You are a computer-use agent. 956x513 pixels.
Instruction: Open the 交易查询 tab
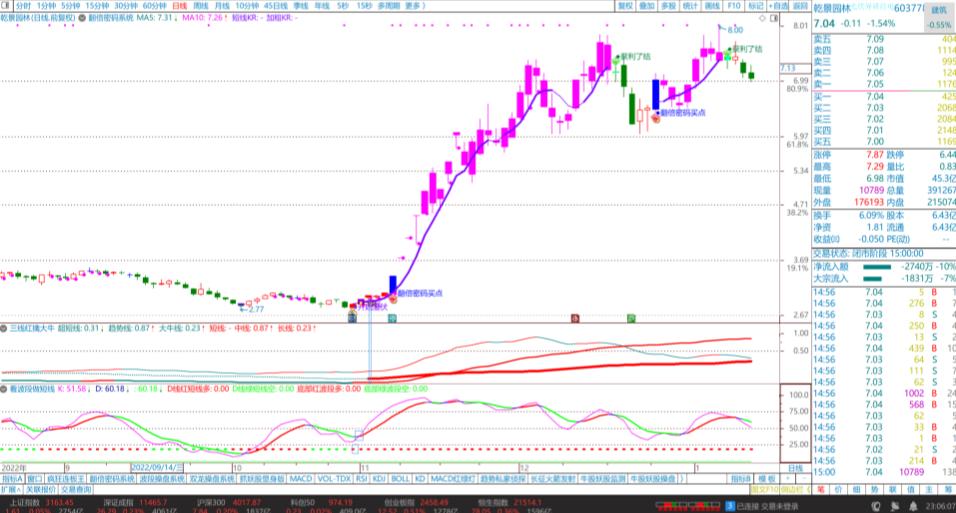point(76,489)
